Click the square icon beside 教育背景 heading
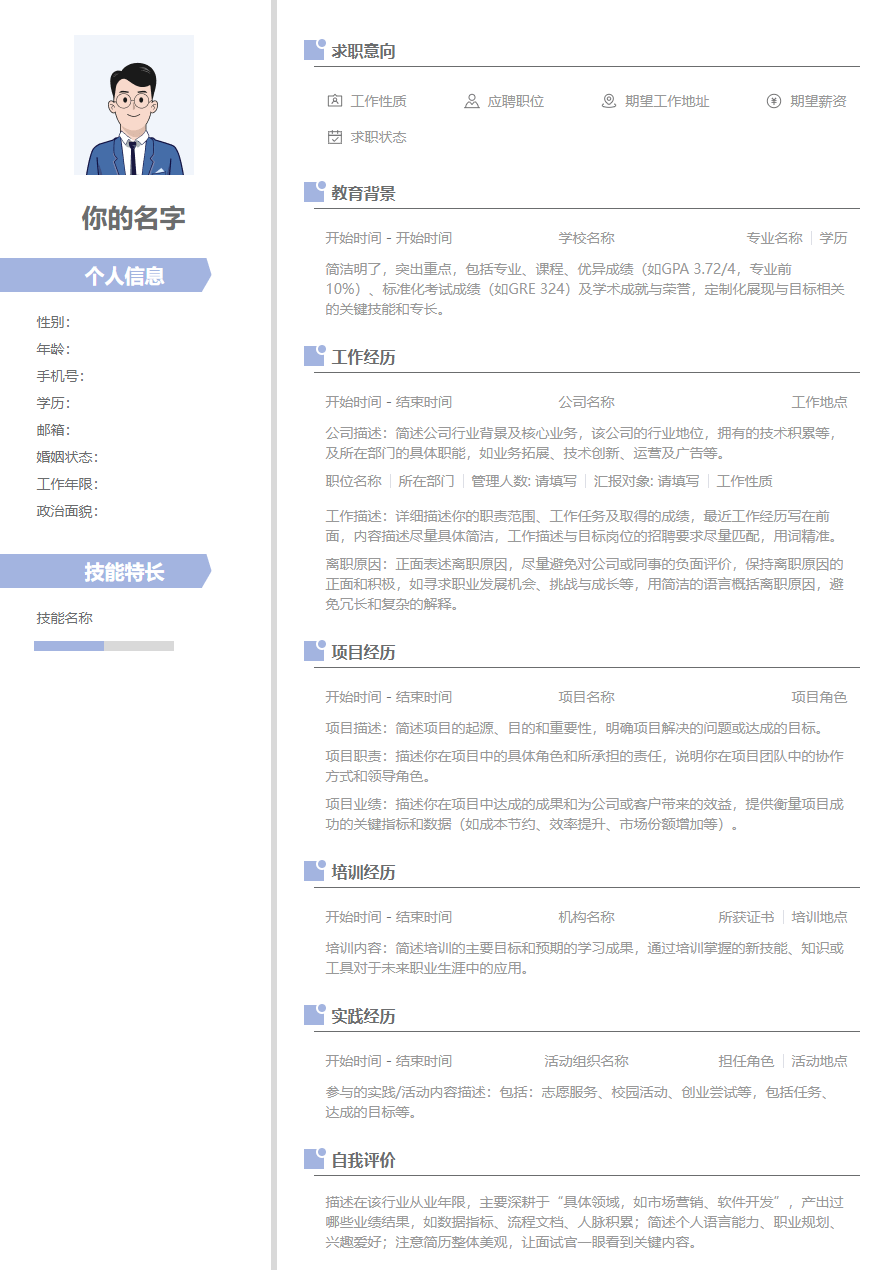Screen dimensions: 895x1270 pyautogui.click(x=314, y=192)
